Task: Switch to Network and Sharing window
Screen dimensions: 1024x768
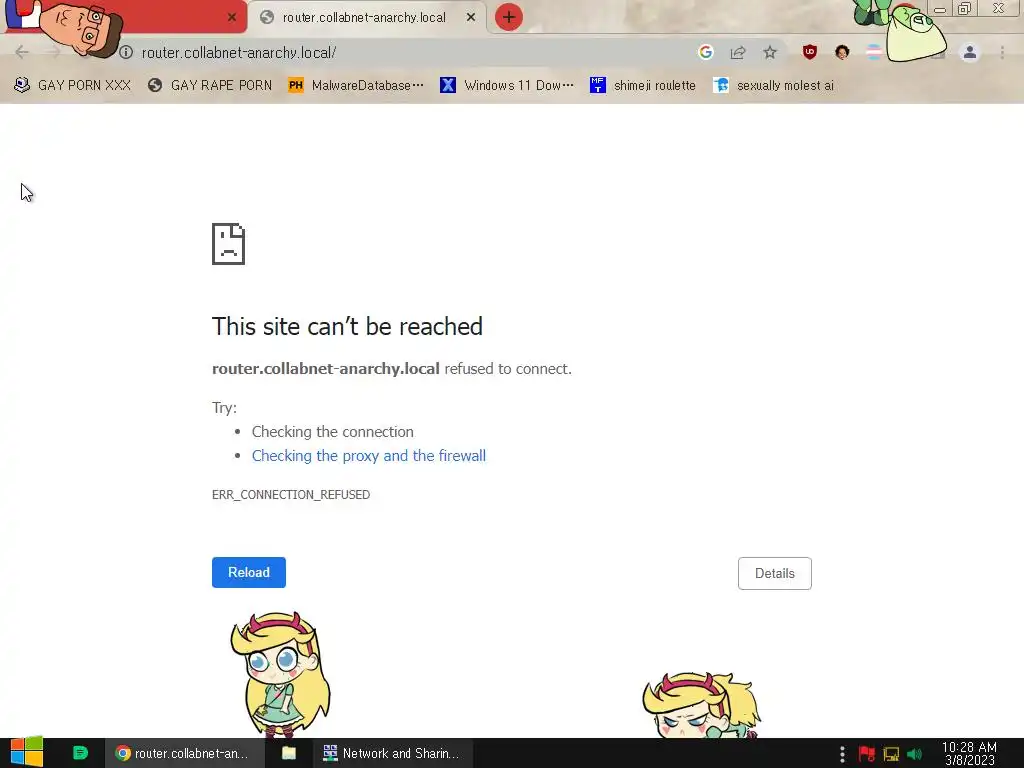Action: click(392, 753)
